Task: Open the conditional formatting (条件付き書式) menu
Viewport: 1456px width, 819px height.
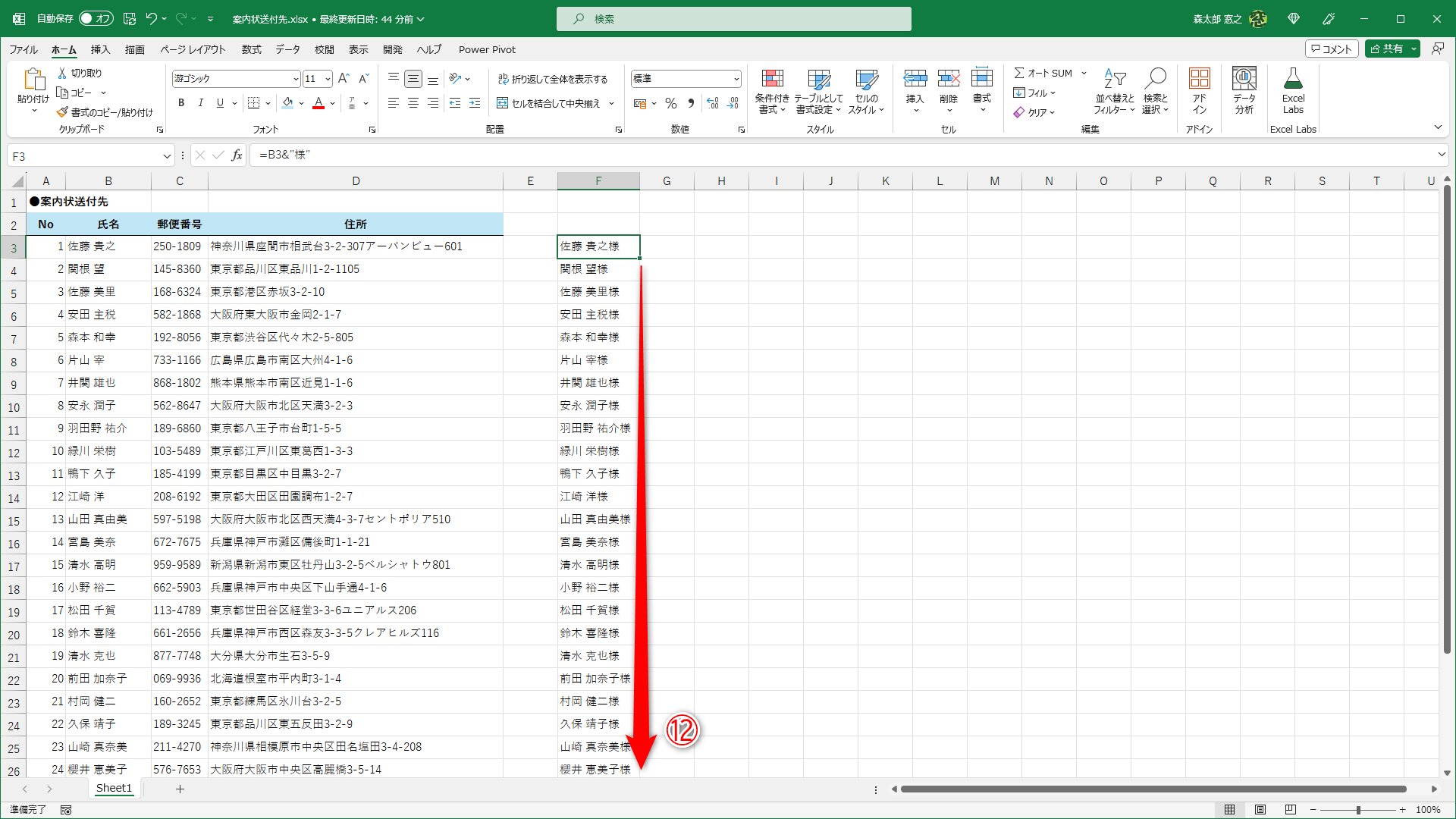Action: click(x=773, y=91)
